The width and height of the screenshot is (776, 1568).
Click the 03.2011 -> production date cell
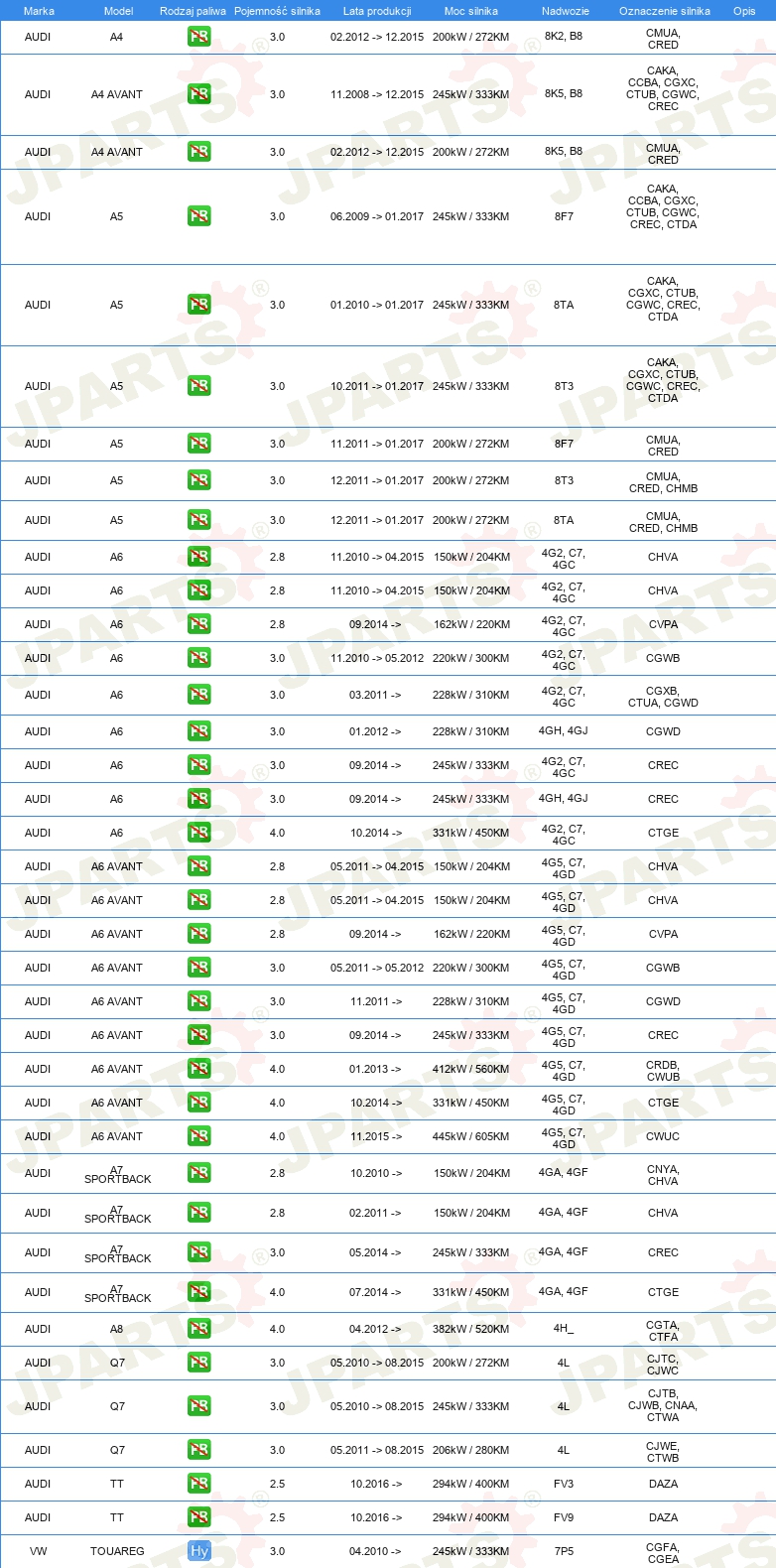coord(375,695)
